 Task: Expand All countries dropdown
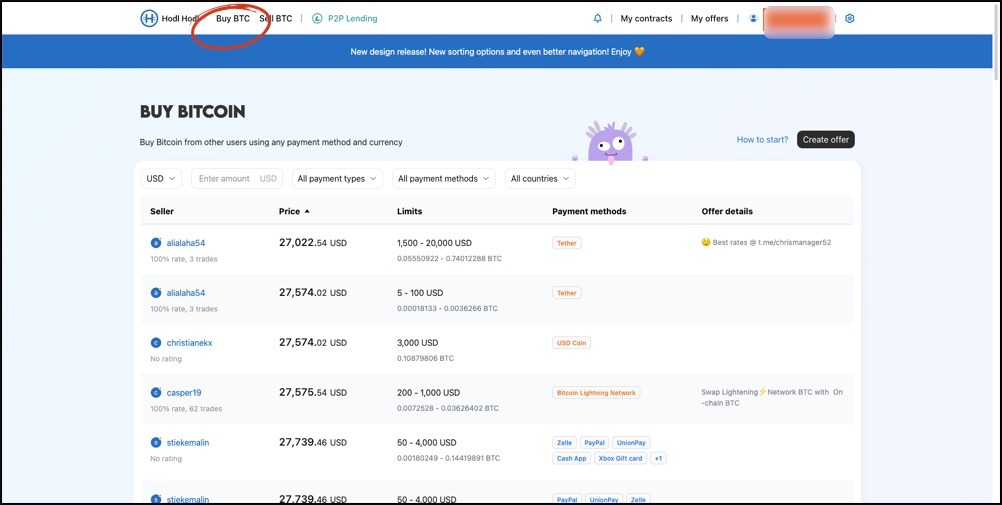click(540, 178)
